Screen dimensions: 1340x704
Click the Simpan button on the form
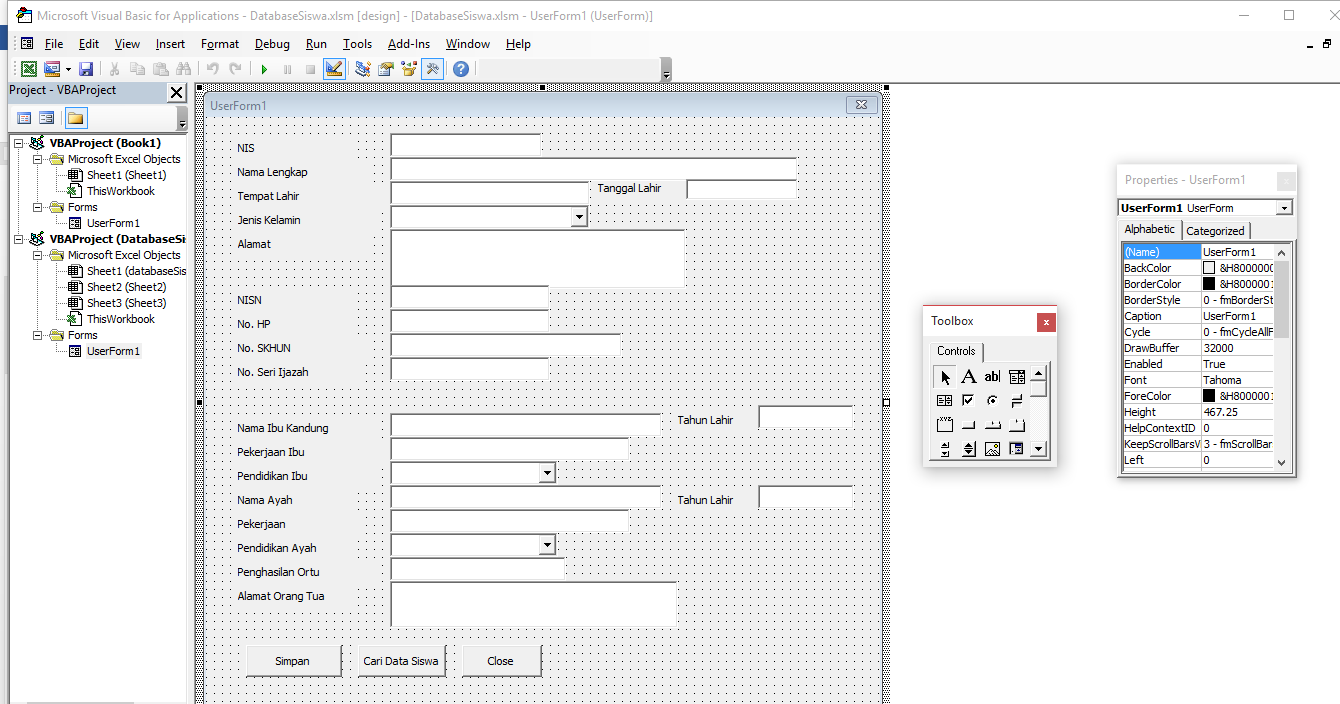point(292,660)
